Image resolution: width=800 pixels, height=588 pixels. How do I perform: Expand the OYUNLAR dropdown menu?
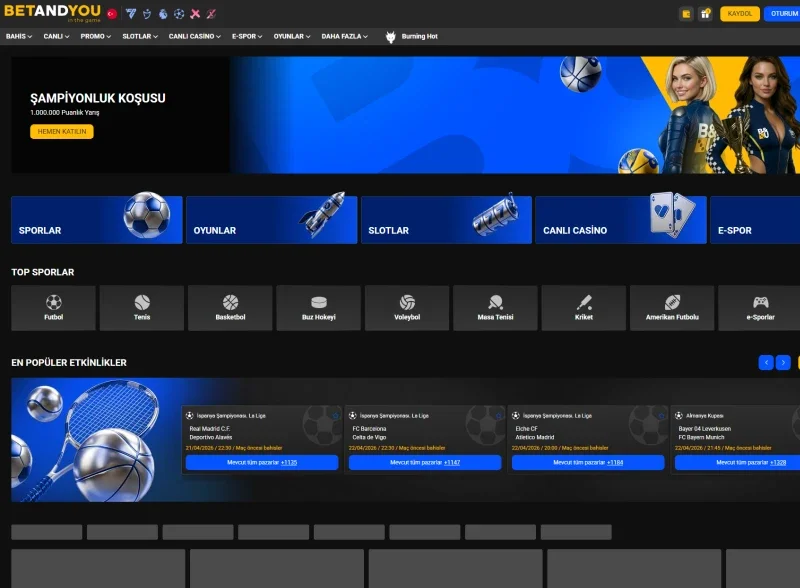(x=292, y=36)
